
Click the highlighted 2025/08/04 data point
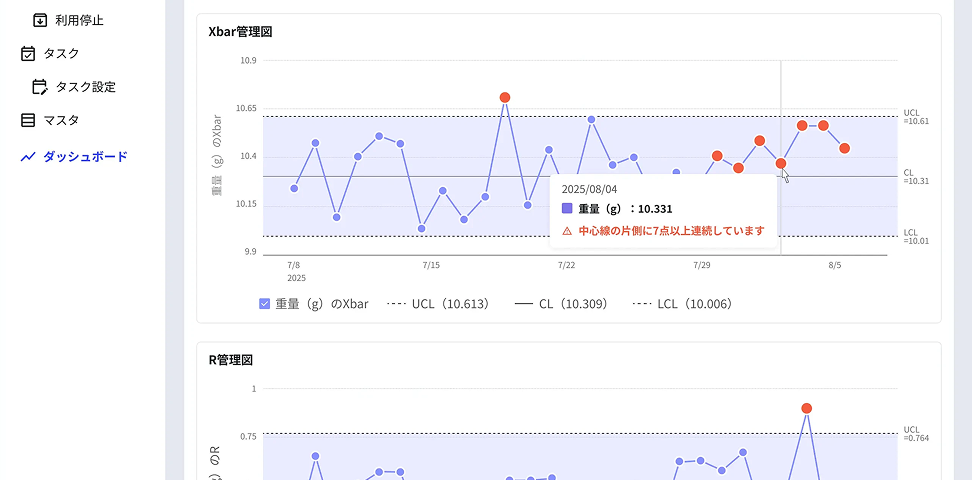[x=780, y=164]
